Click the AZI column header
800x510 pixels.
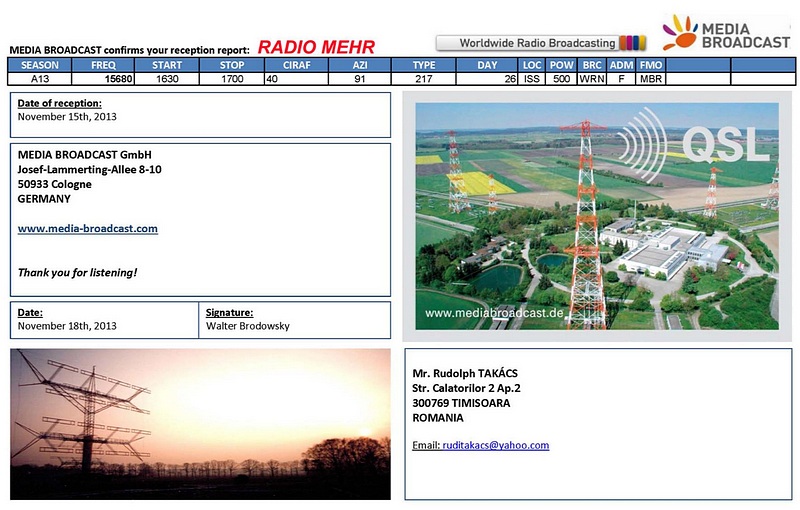point(359,65)
